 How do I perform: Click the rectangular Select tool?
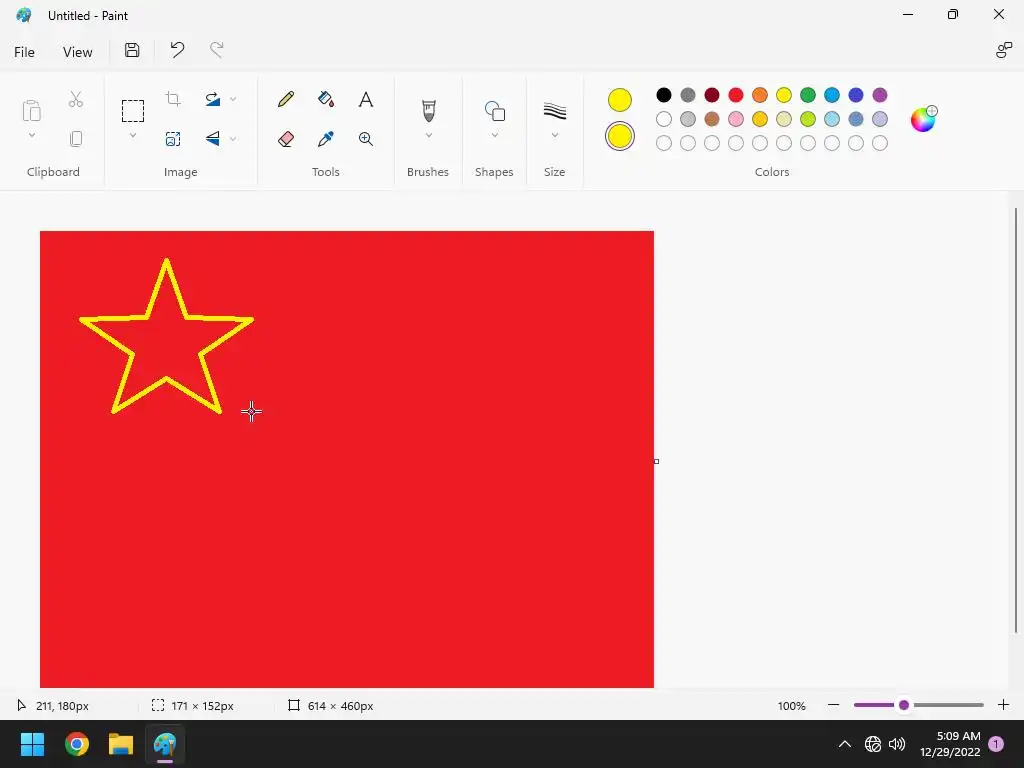click(x=133, y=111)
